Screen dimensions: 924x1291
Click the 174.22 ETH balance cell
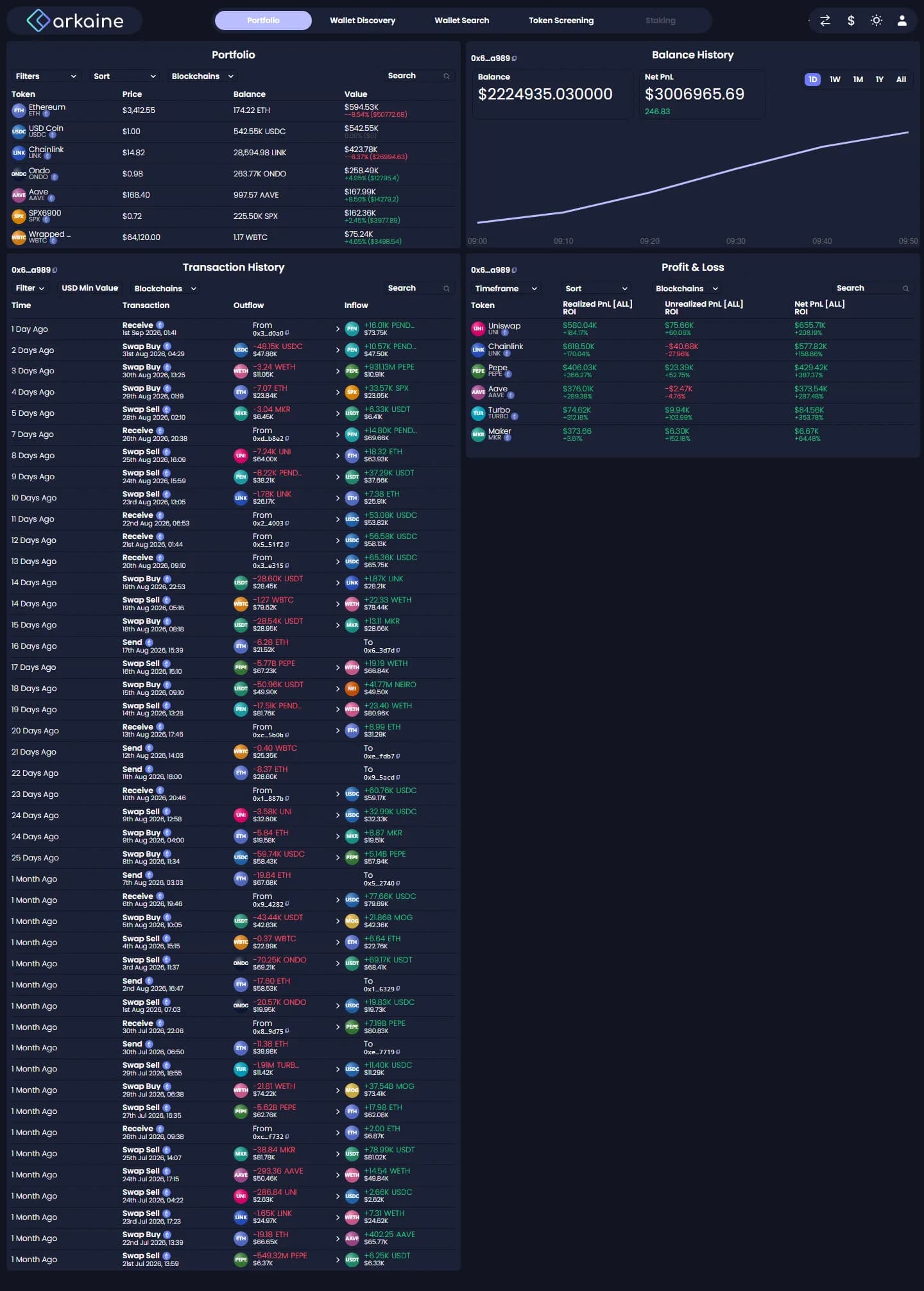tap(252, 110)
